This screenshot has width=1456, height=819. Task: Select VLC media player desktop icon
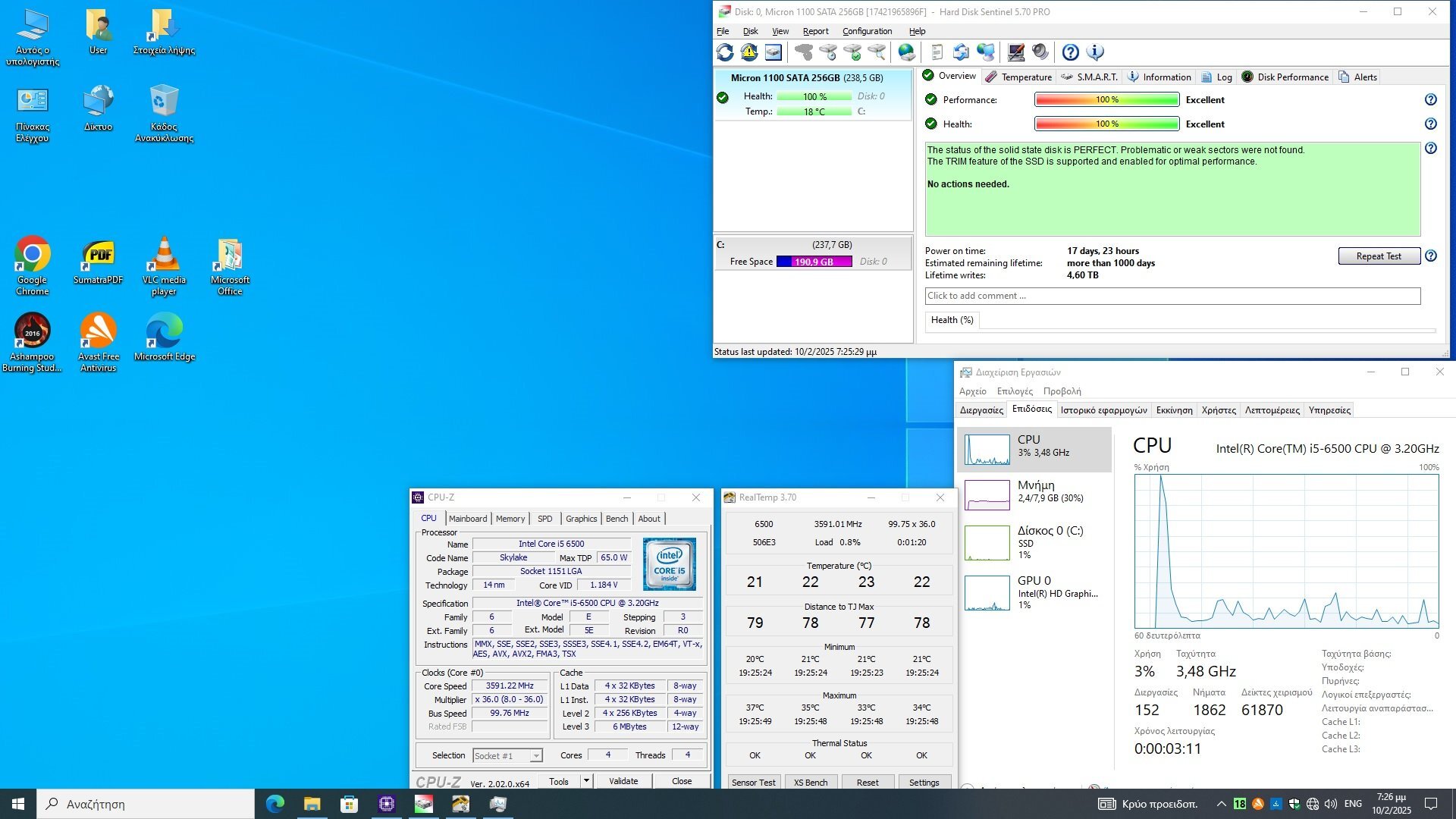[164, 265]
